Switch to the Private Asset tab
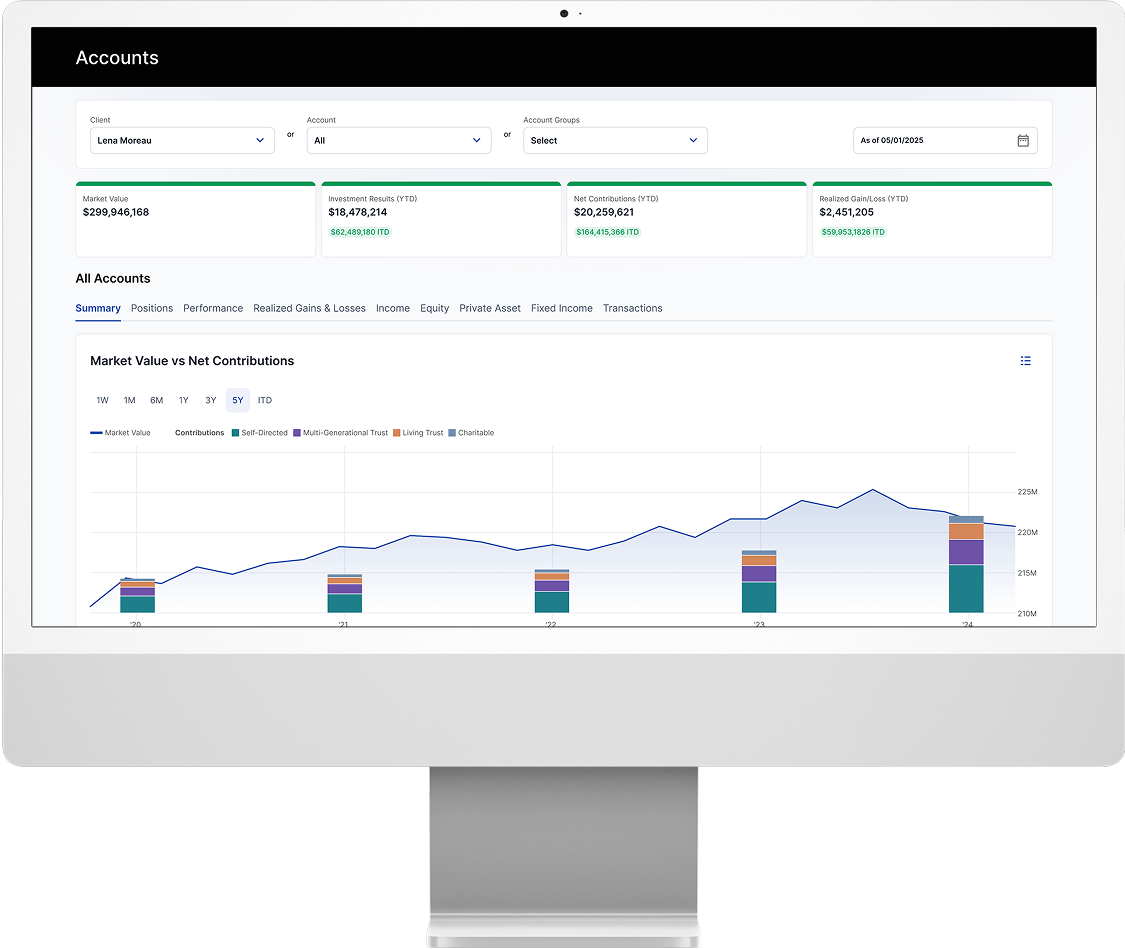The width and height of the screenshot is (1125, 949). coord(490,308)
